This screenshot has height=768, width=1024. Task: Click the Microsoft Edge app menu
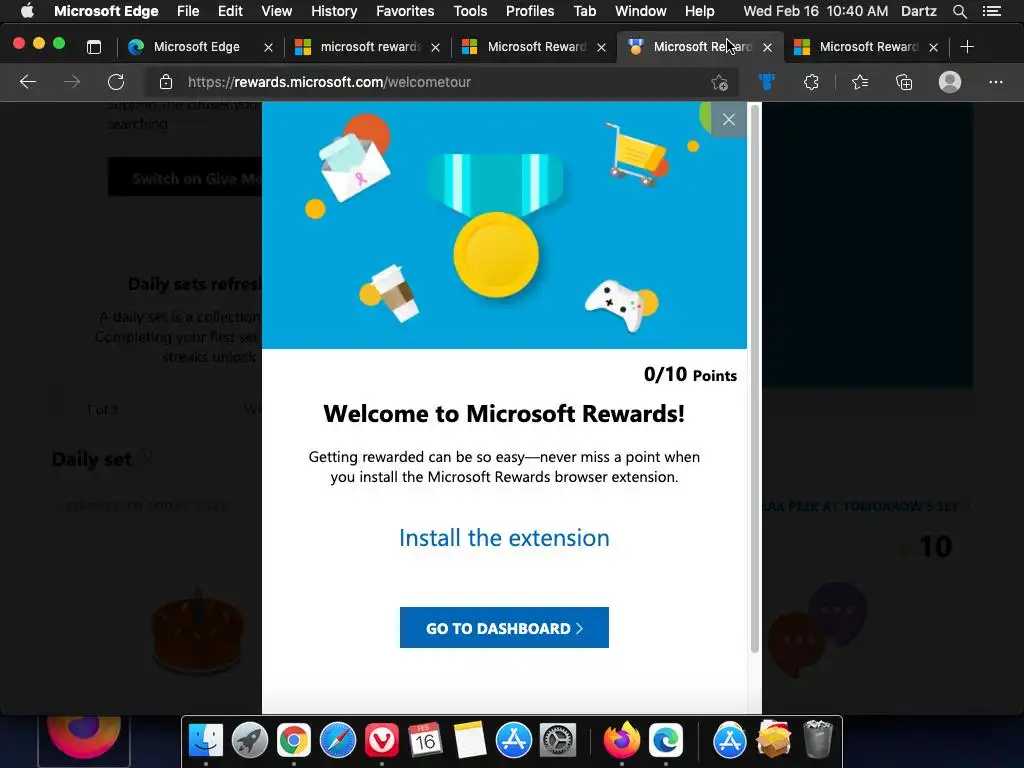coord(106,11)
